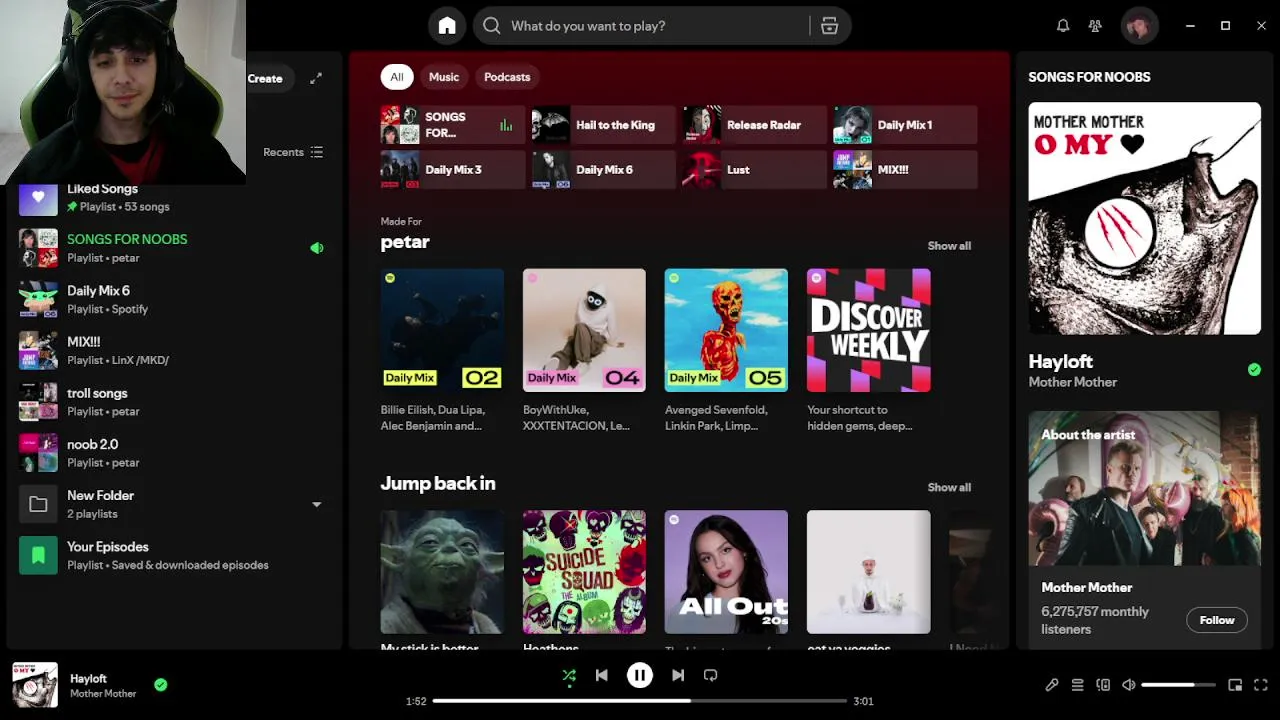Screen dimensions: 1280x720
Task: Pause the current song
Action: [x=640, y=675]
